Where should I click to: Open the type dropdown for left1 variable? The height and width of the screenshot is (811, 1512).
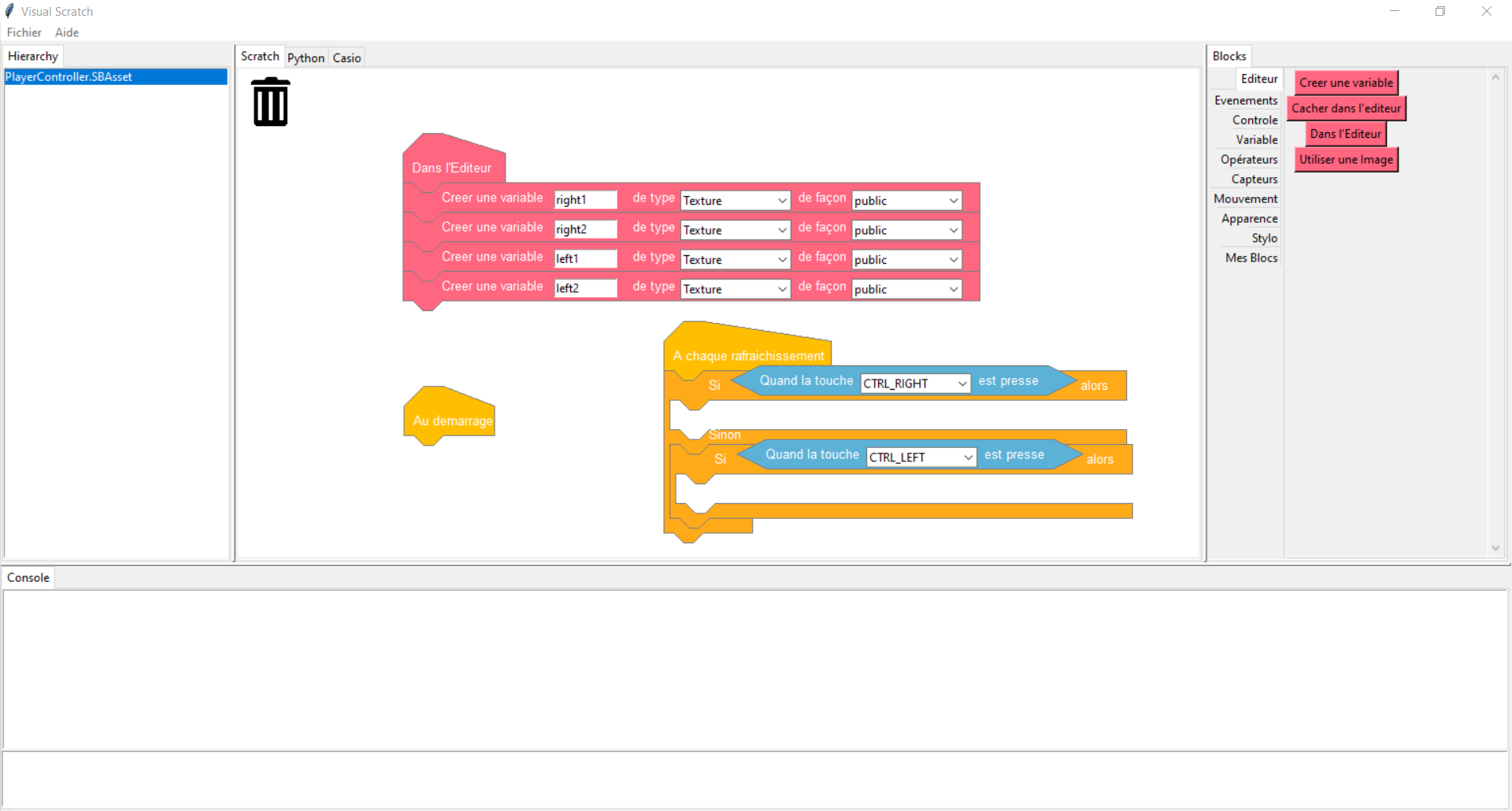(x=735, y=260)
